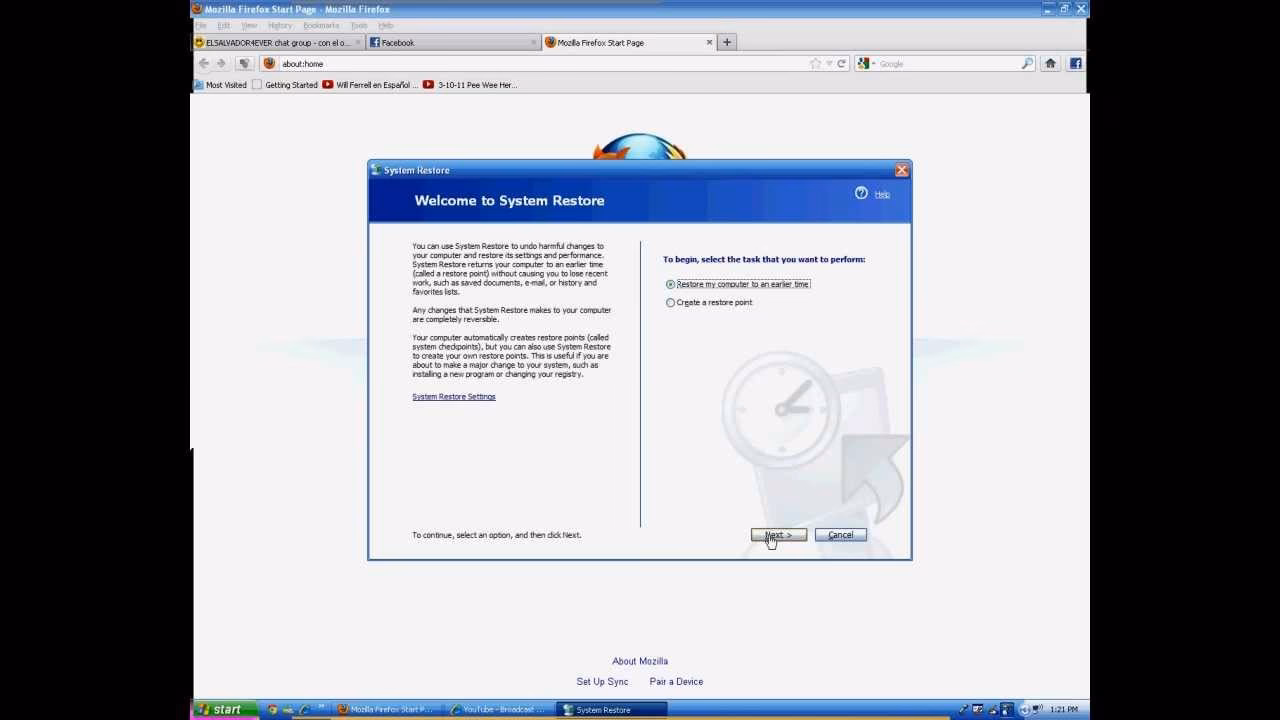
Task: Click the Home icon on the navigation toolbar
Action: pyautogui.click(x=1050, y=63)
